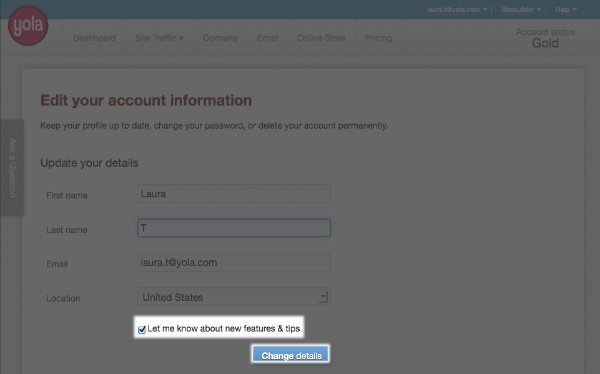Open the Email nav tab
This screenshot has height=374, width=600.
267,38
